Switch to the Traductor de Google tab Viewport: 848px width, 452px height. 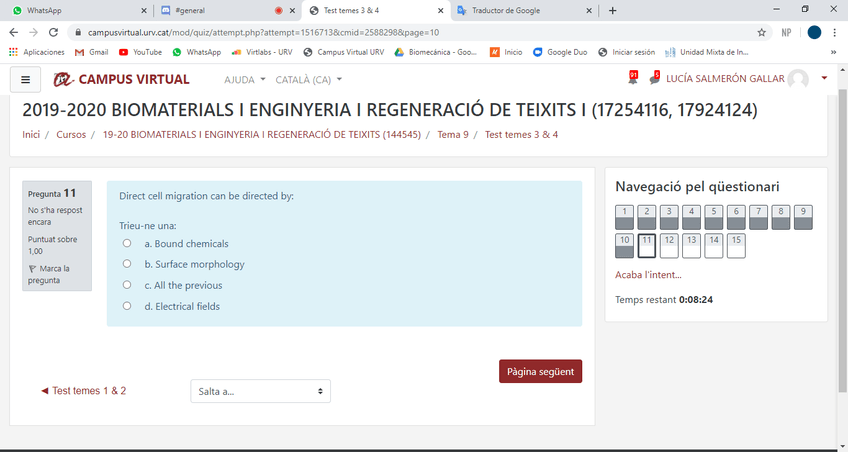[x=522, y=10]
